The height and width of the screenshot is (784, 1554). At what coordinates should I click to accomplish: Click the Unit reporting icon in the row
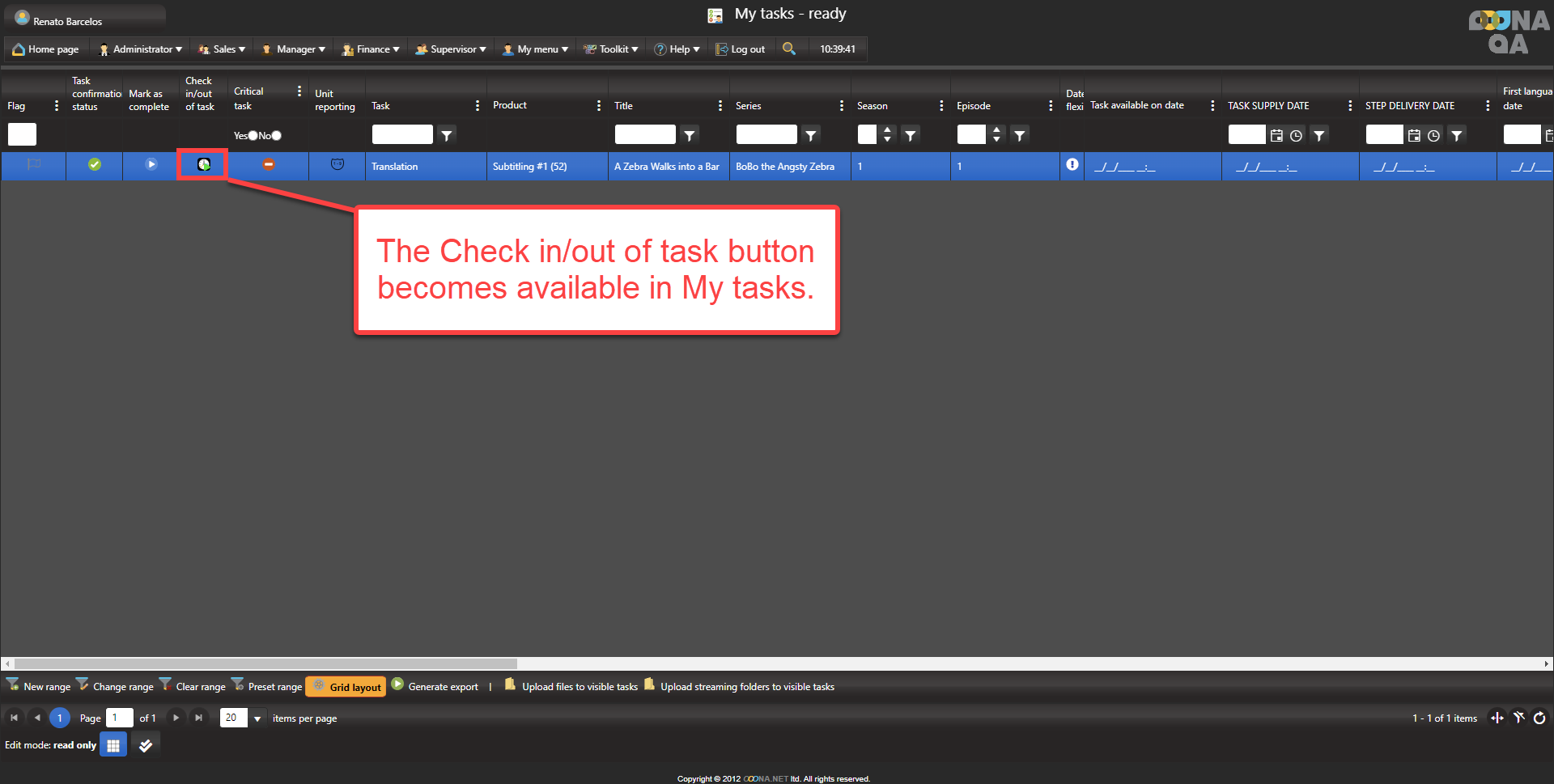(338, 165)
